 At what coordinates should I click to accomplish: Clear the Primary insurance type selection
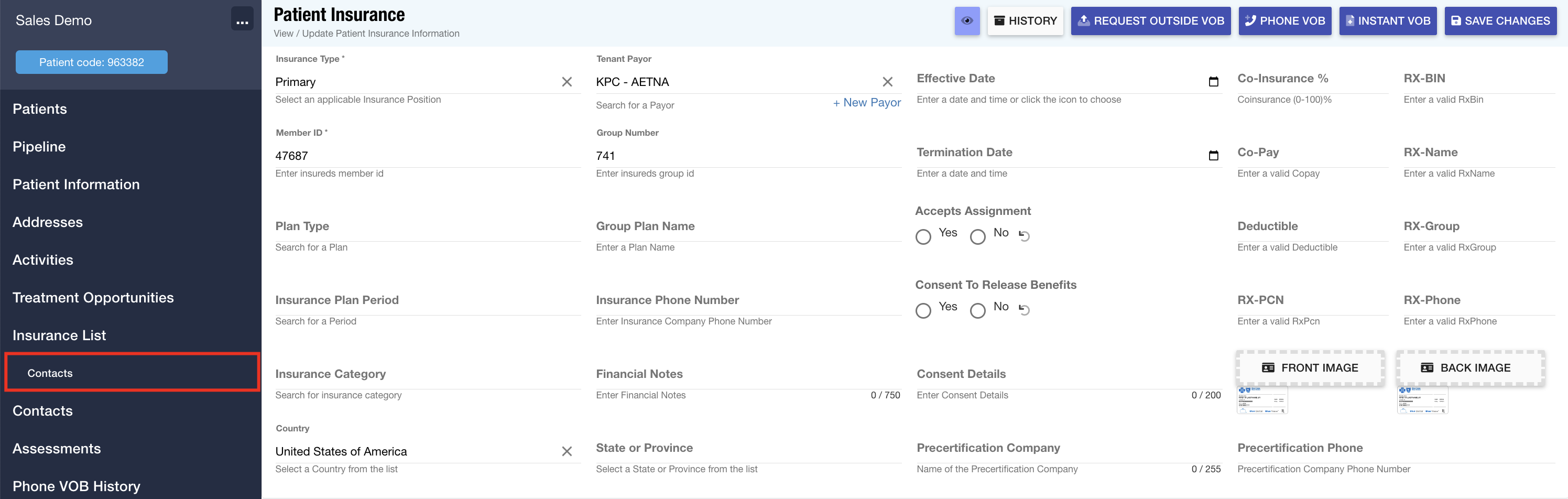coord(566,82)
